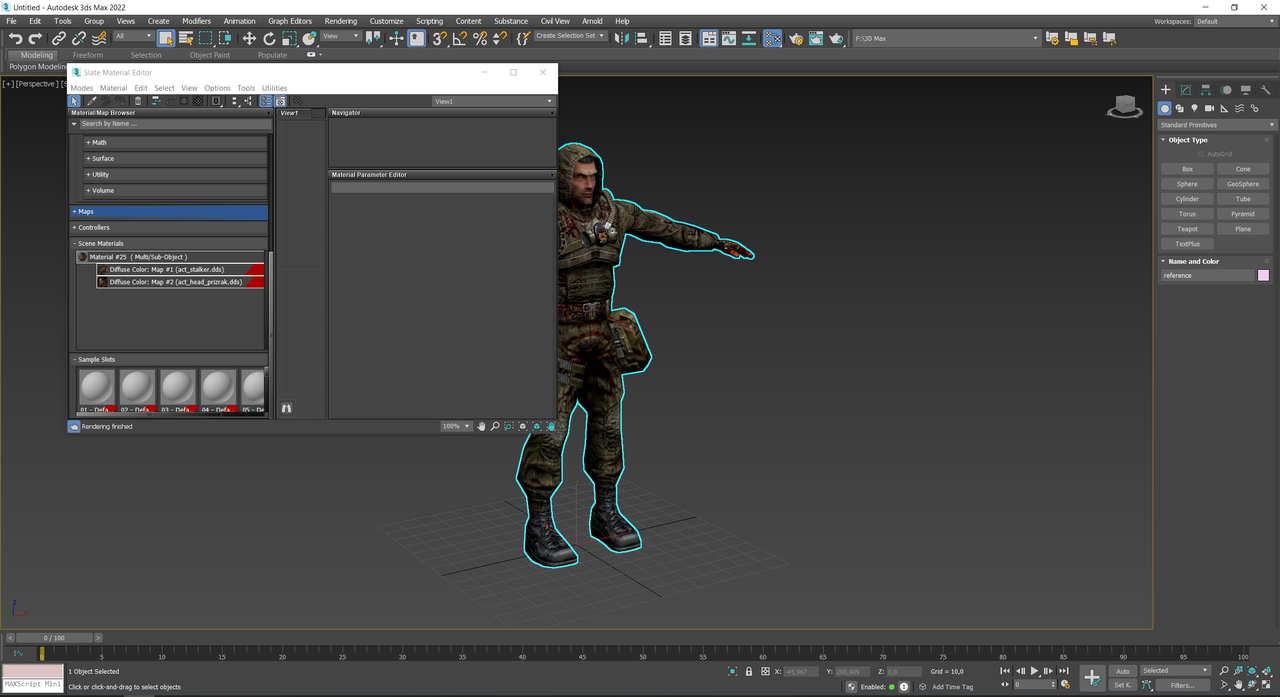Screen dimensions: 1280x697
Task: Expand the Controllers group
Action: click(x=169, y=227)
